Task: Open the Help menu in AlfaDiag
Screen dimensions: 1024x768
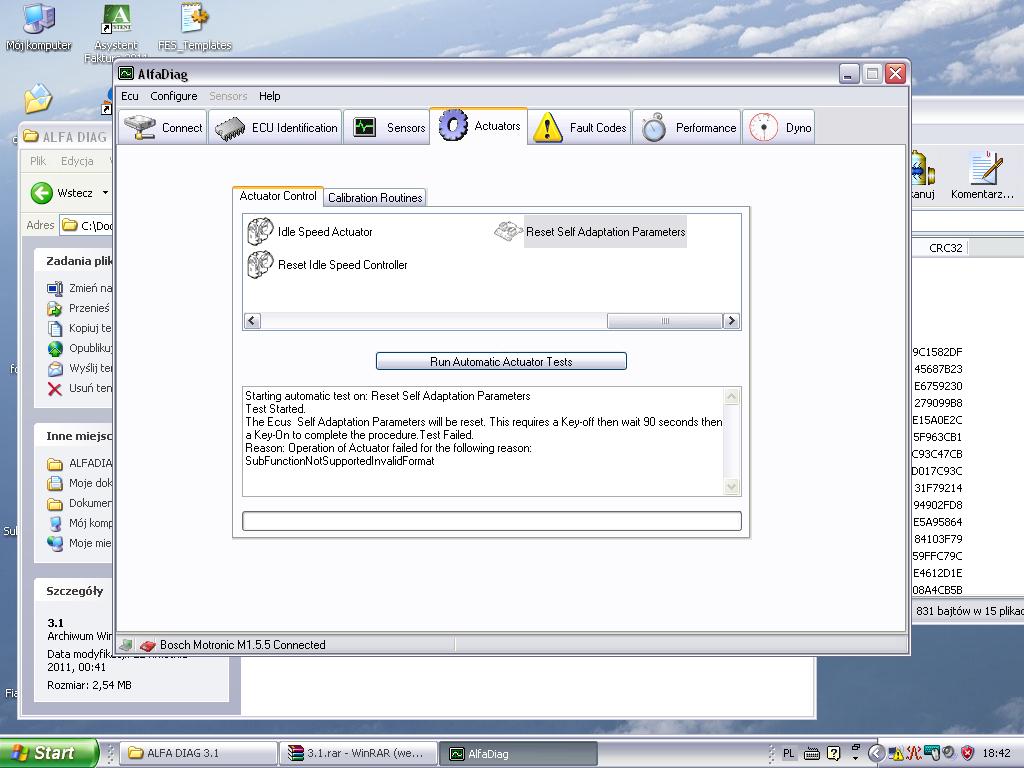Action: point(270,96)
